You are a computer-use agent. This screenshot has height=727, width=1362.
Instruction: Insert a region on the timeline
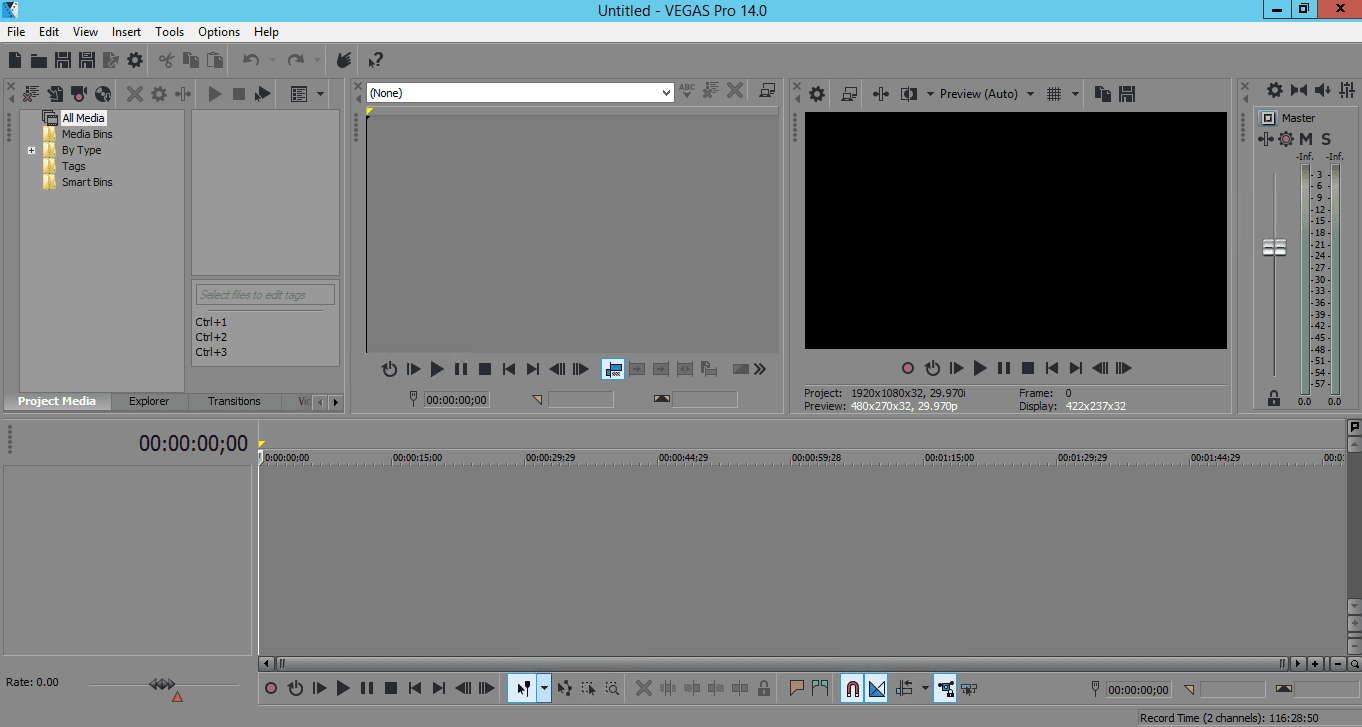pos(821,688)
